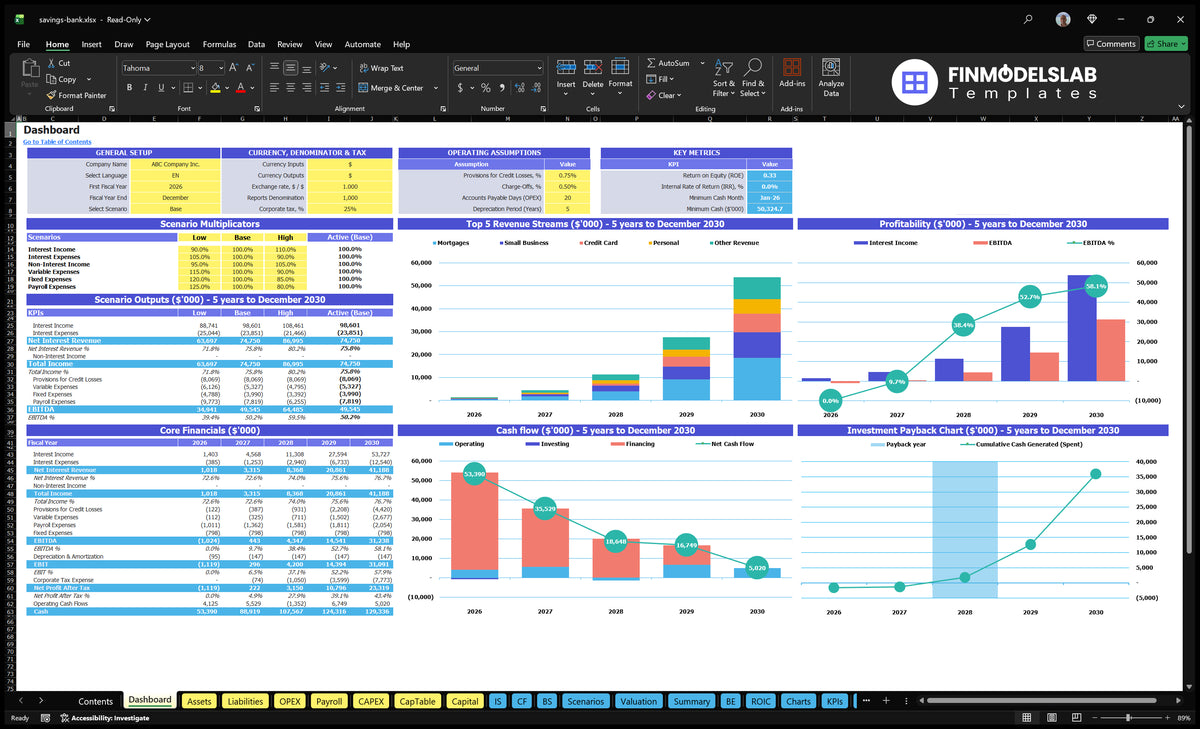1200x729 pixels.
Task: Open the Comments pane
Action: tap(1111, 44)
